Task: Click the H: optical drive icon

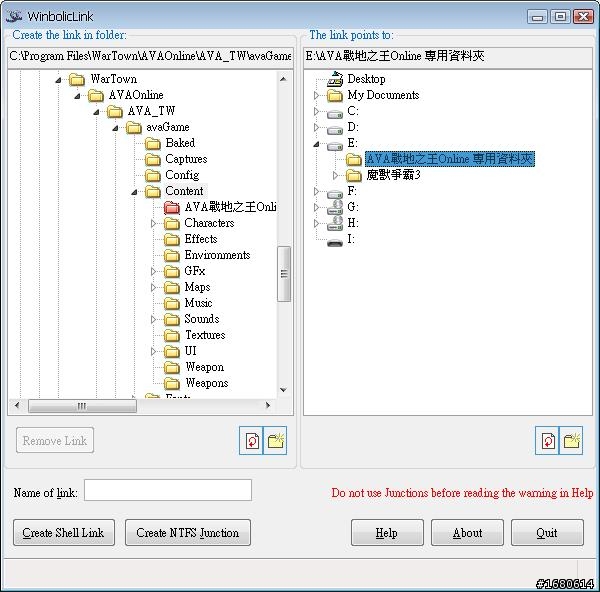Action: (x=335, y=223)
